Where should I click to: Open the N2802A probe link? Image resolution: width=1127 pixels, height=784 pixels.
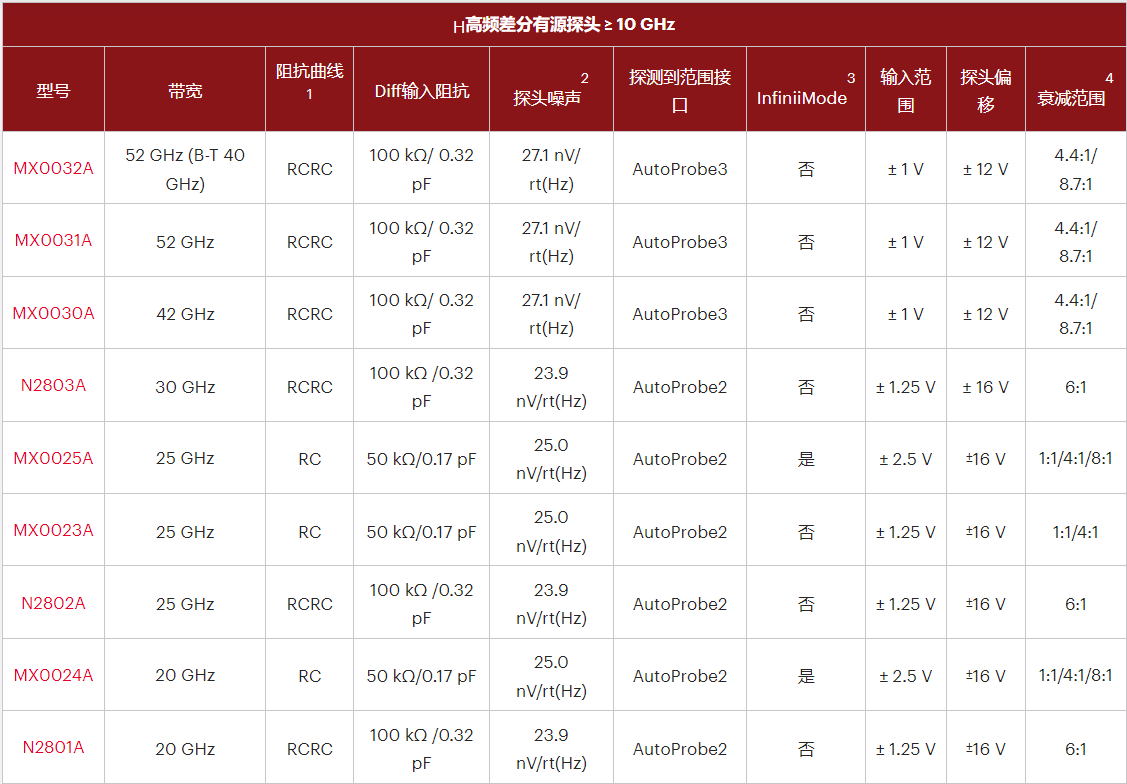point(53,603)
